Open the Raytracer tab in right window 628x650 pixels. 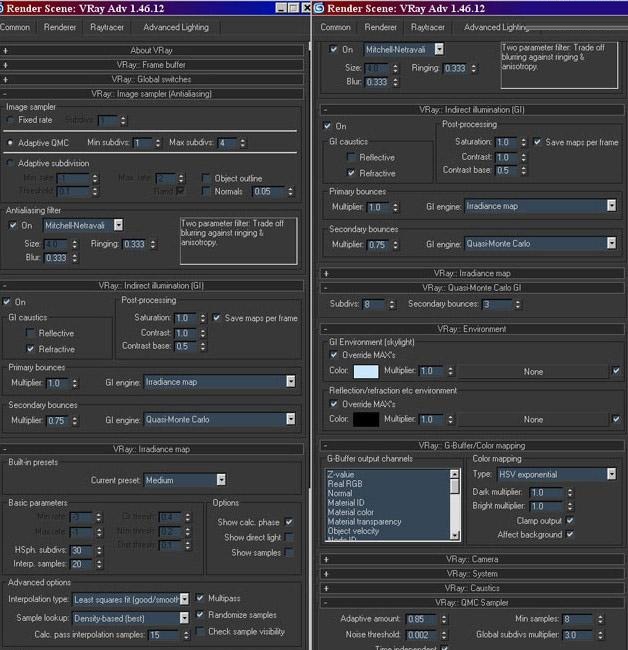coord(428,27)
